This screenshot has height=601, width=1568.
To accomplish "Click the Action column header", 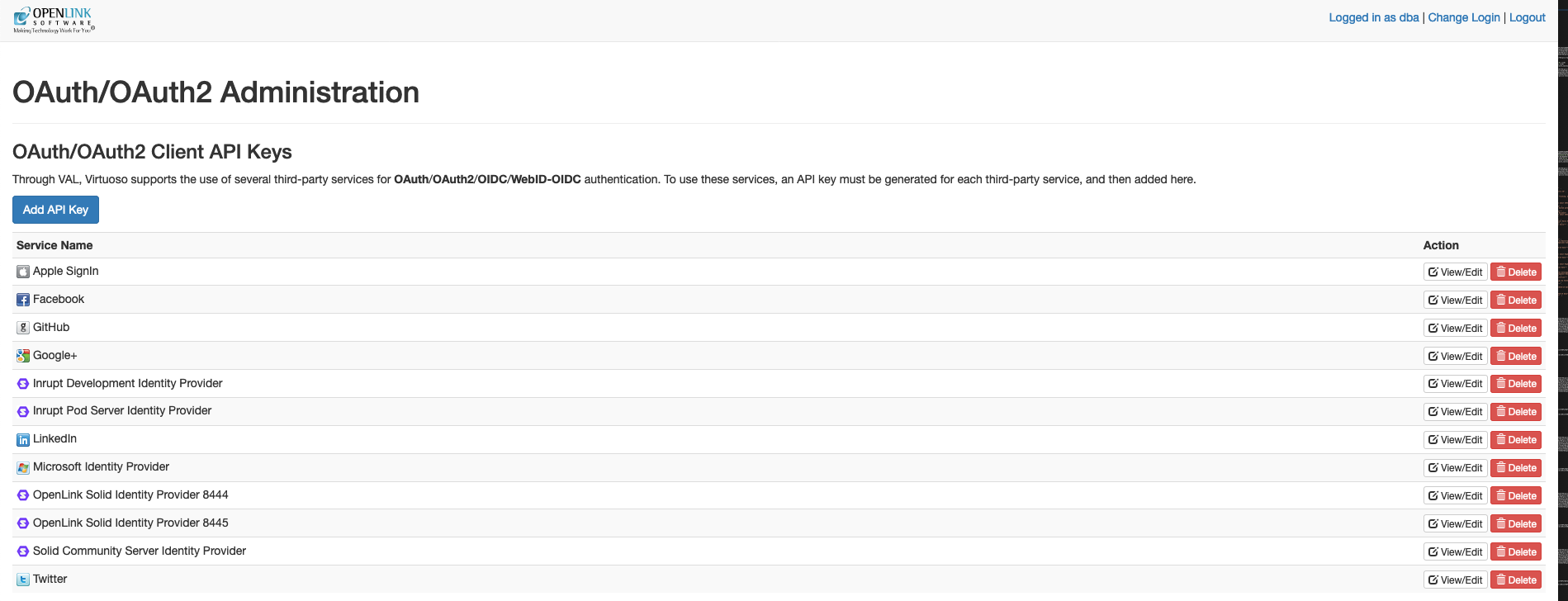I will tap(1441, 245).
